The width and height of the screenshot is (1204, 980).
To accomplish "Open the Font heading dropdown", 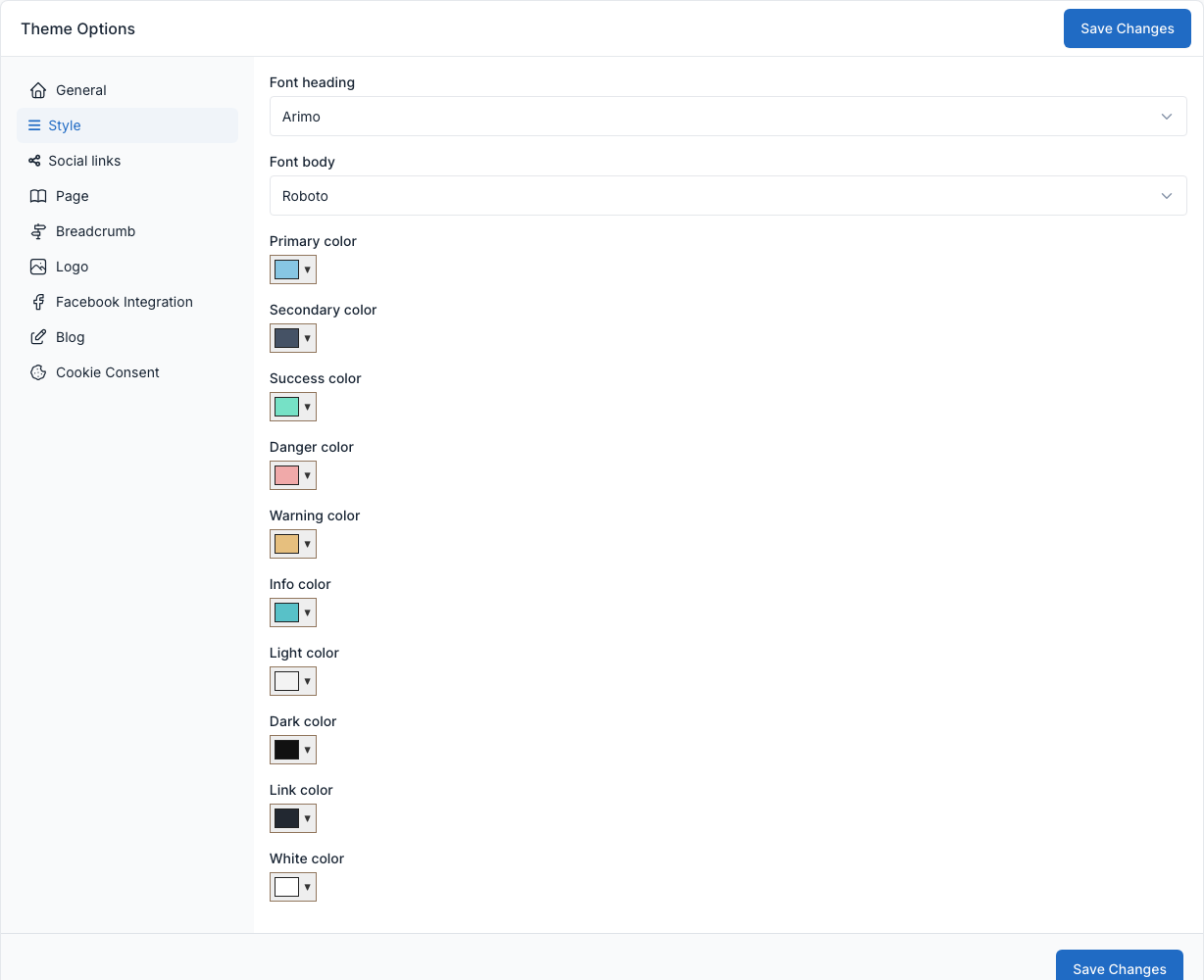I will pyautogui.click(x=728, y=117).
